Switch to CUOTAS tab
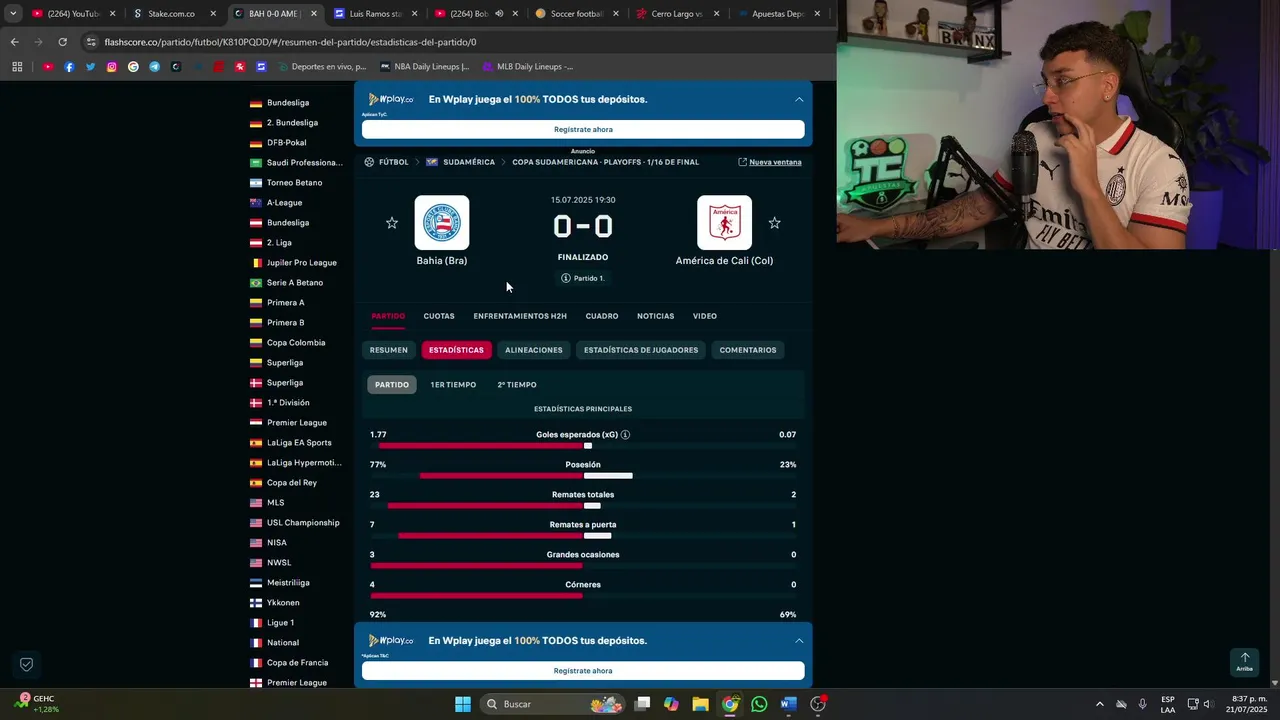This screenshot has height=720, width=1280. click(x=439, y=316)
